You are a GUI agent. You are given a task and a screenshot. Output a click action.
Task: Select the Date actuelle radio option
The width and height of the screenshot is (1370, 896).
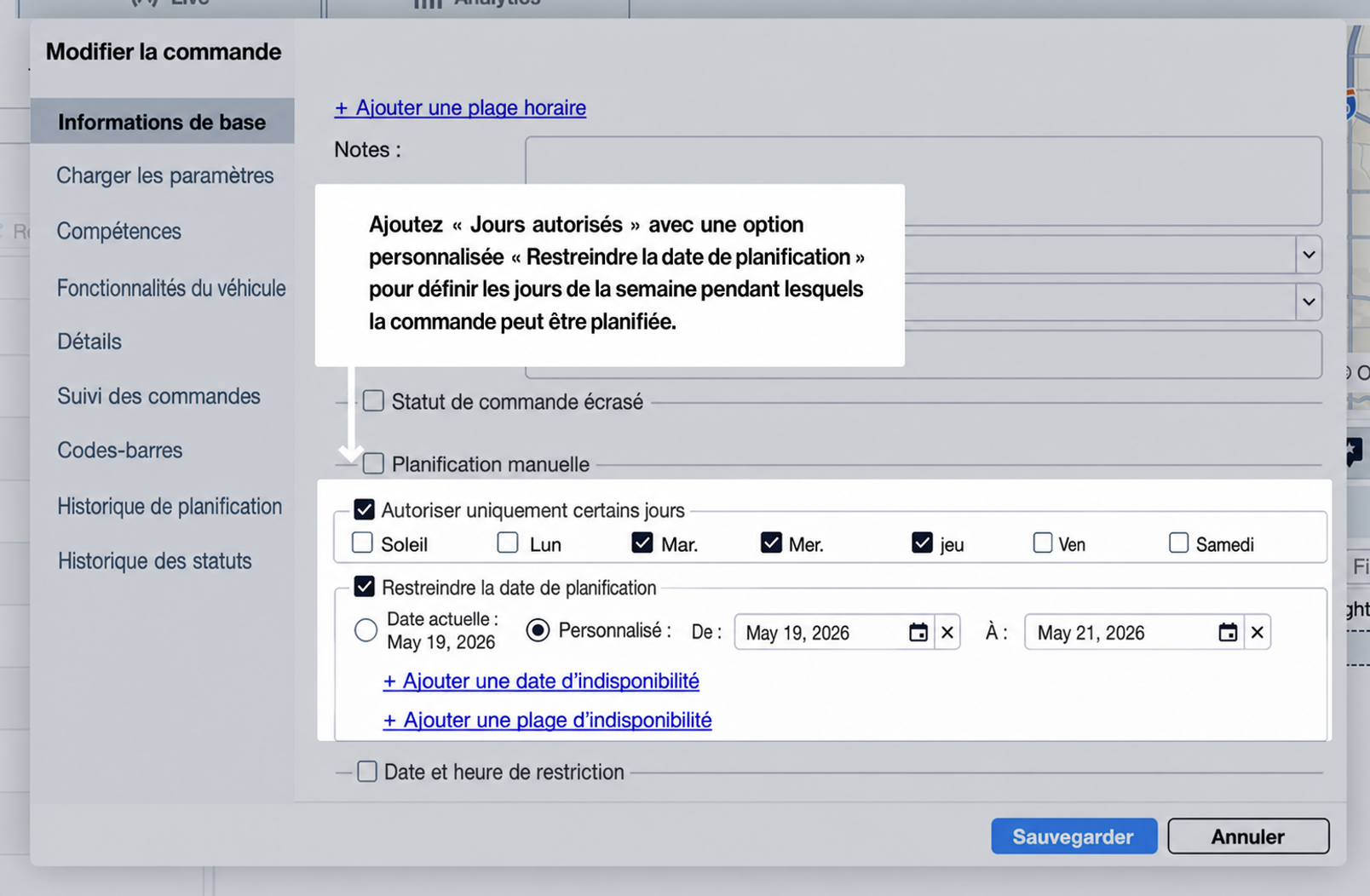[x=366, y=630]
